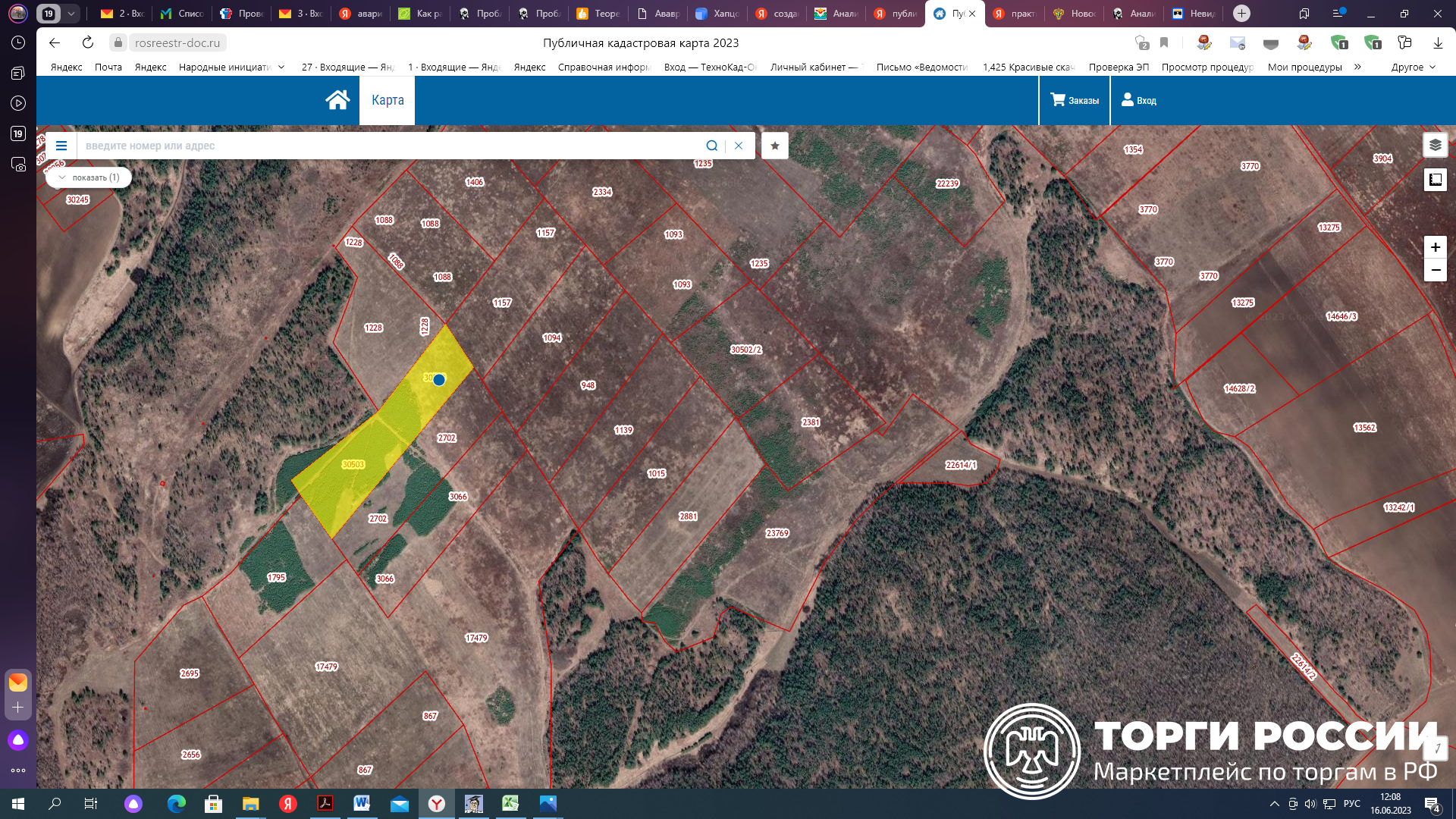
Task: Open the Alice assistant sidebar icon
Action: tap(18, 740)
